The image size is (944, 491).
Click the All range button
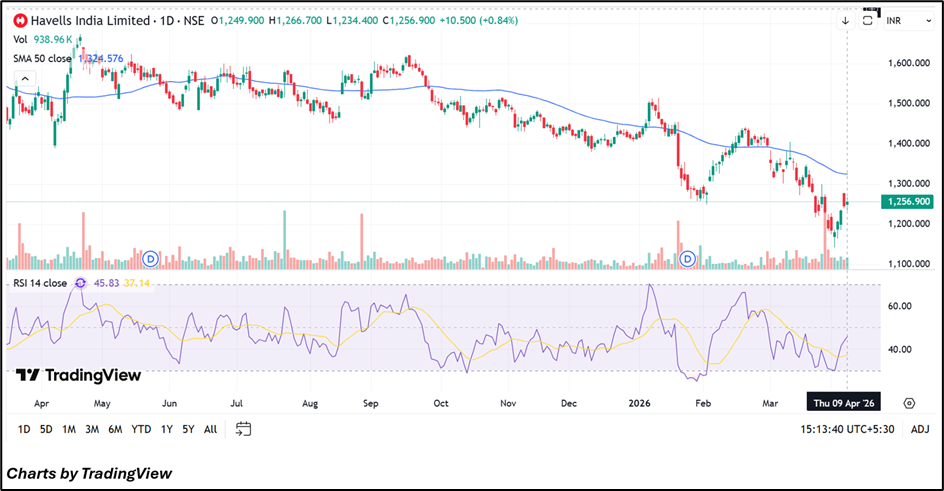tap(210, 429)
